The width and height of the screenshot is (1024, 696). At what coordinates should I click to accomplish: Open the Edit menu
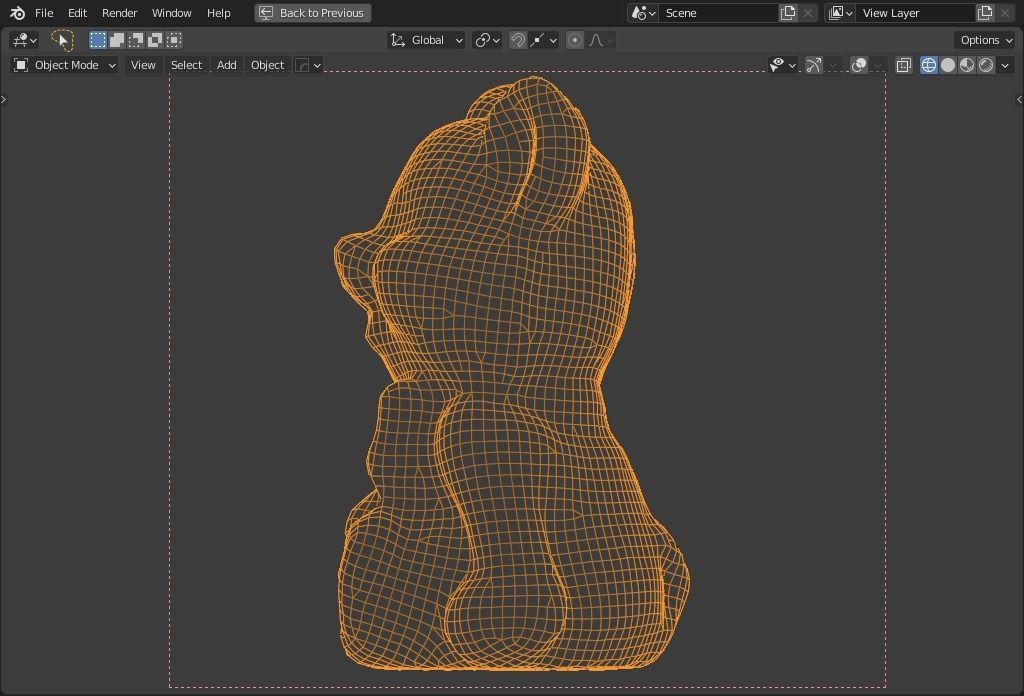coord(77,13)
